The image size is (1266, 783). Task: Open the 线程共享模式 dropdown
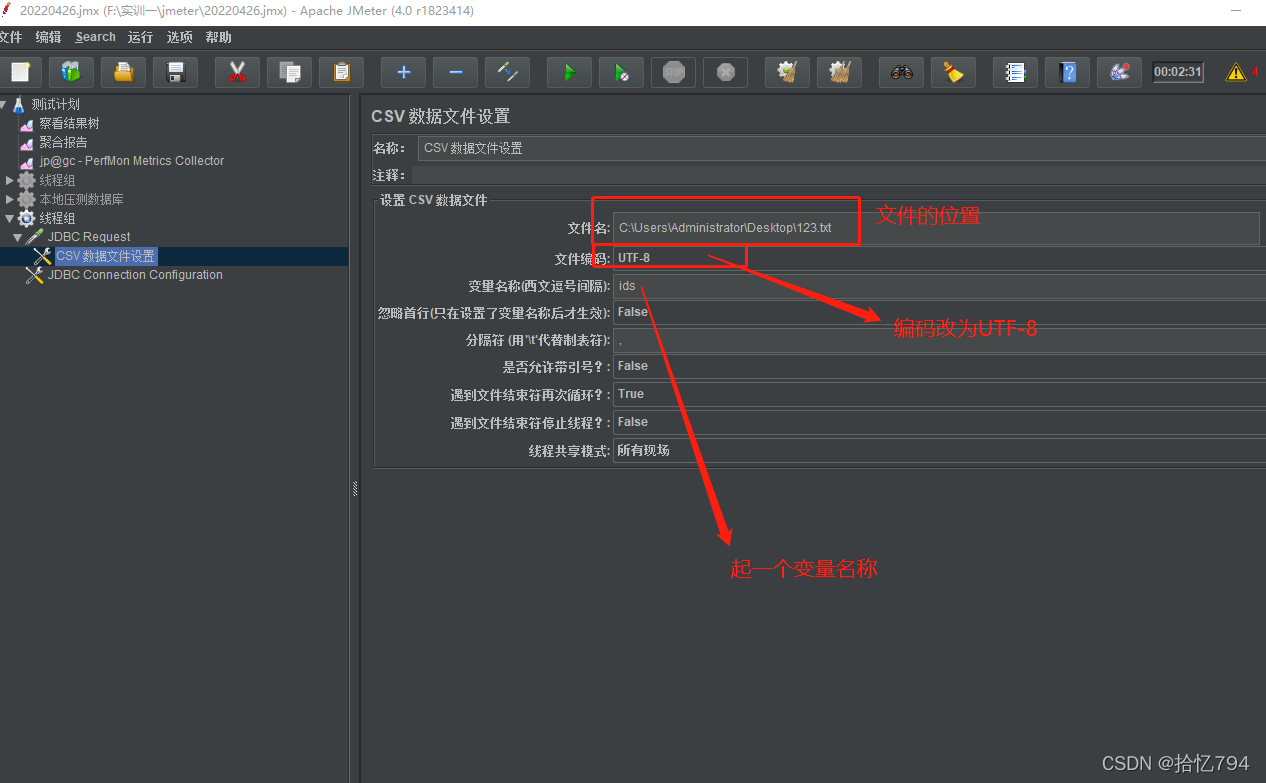point(939,450)
